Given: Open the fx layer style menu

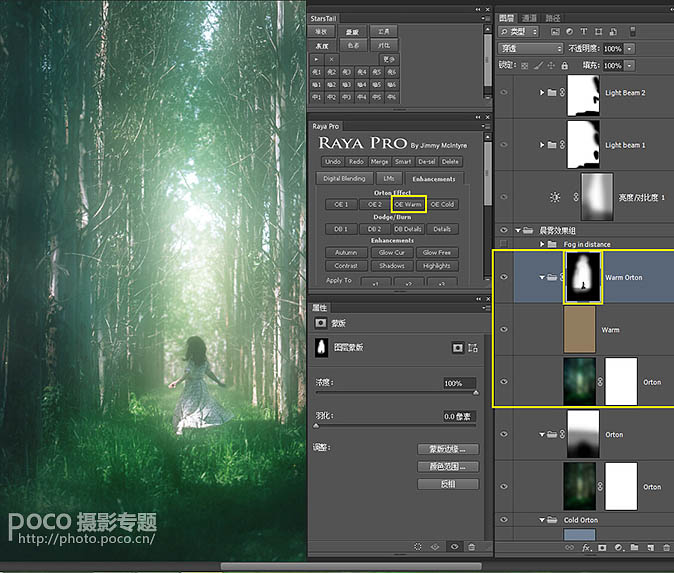Looking at the screenshot, I should pos(586,547).
